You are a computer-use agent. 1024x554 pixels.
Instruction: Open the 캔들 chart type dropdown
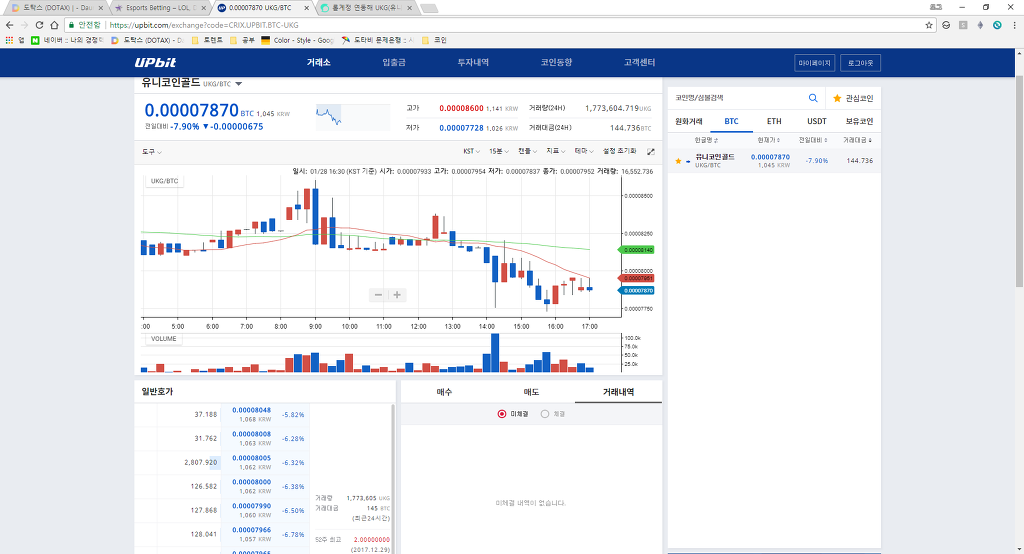[528, 151]
